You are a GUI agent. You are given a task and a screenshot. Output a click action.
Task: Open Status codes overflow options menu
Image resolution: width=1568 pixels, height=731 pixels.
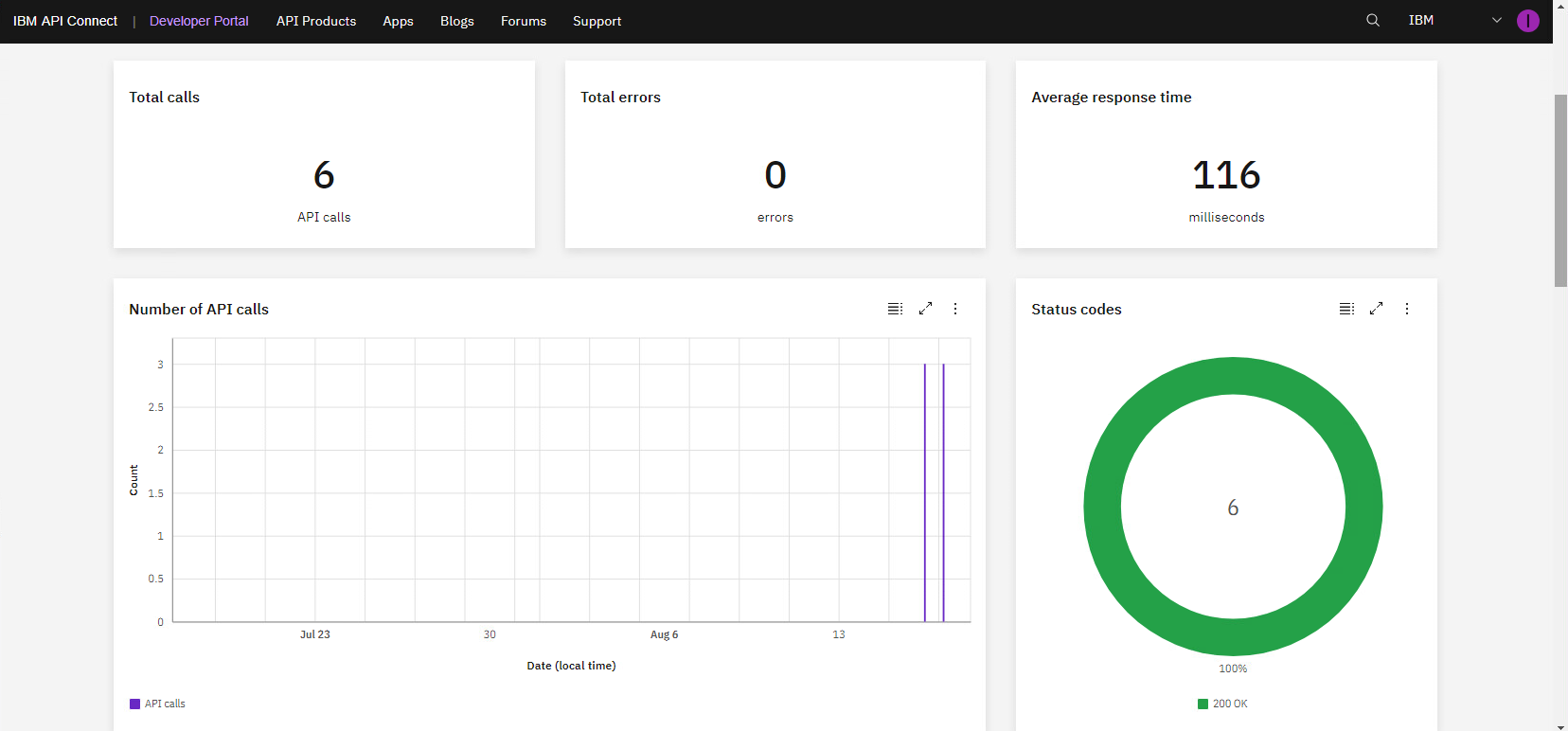click(x=1407, y=309)
